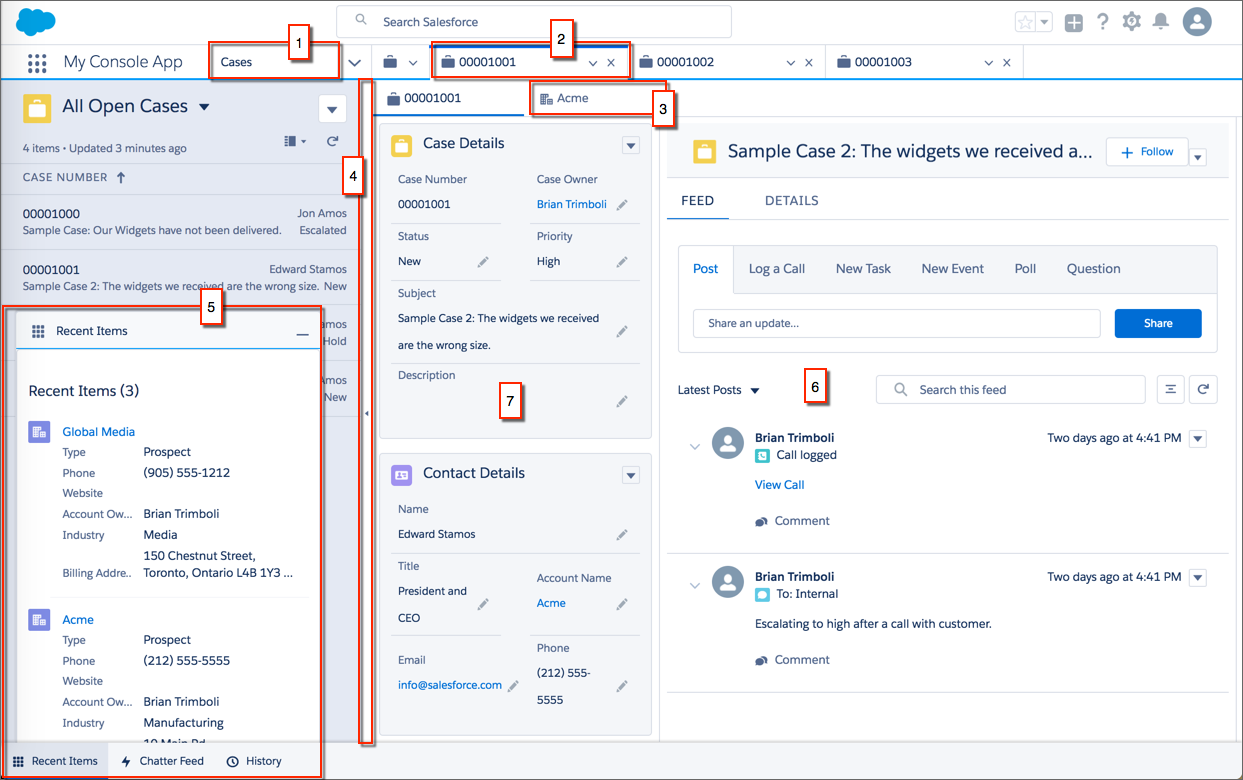Open the Chatter Feed utility
1243x780 pixels.
pos(162,761)
